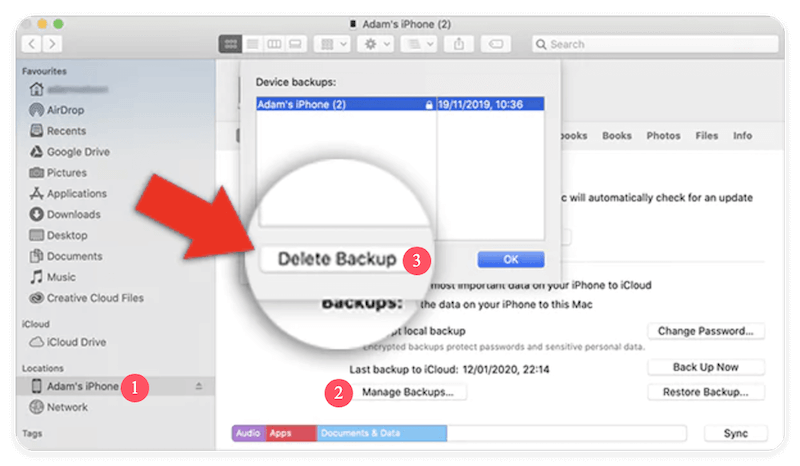This screenshot has height=466, width=800.
Task: Switch Finder to column view
Action: click(x=274, y=44)
